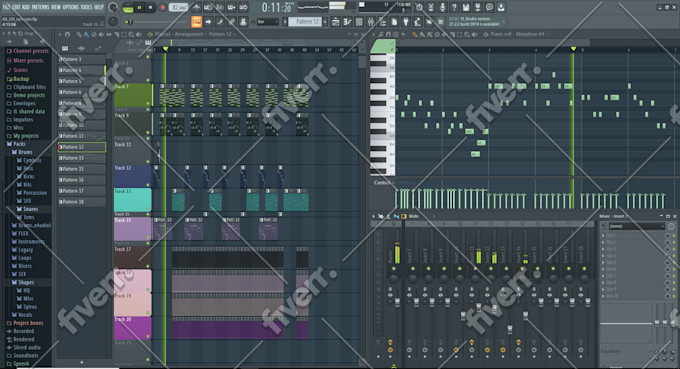Click the playlist green playhead marker
Screen dimensions: 680x369
(165, 49)
